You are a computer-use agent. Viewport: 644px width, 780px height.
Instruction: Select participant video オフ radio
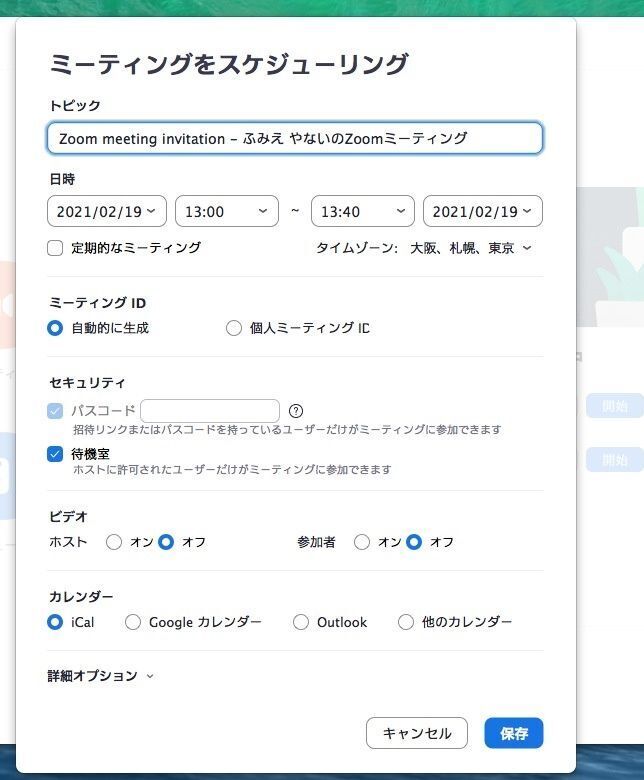(414, 542)
